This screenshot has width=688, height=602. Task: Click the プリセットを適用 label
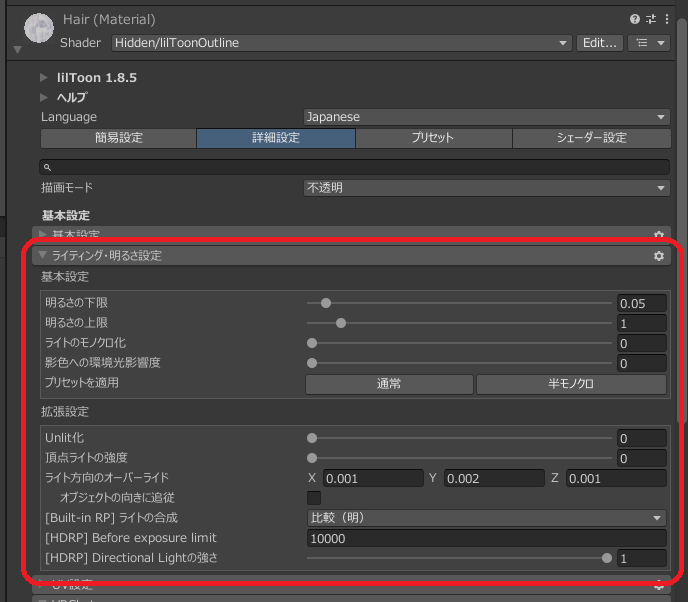pos(82,383)
